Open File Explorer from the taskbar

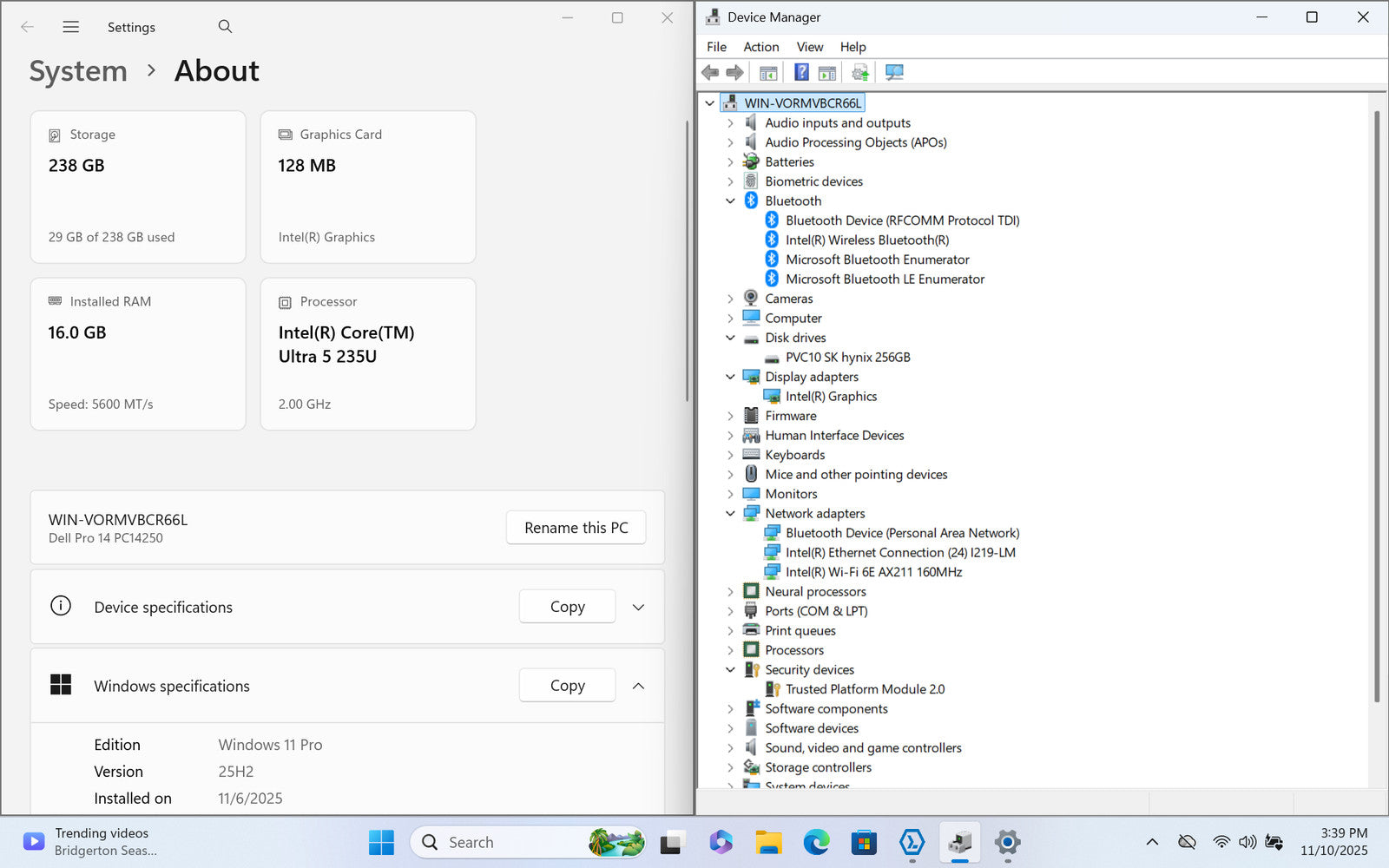pyautogui.click(x=768, y=842)
